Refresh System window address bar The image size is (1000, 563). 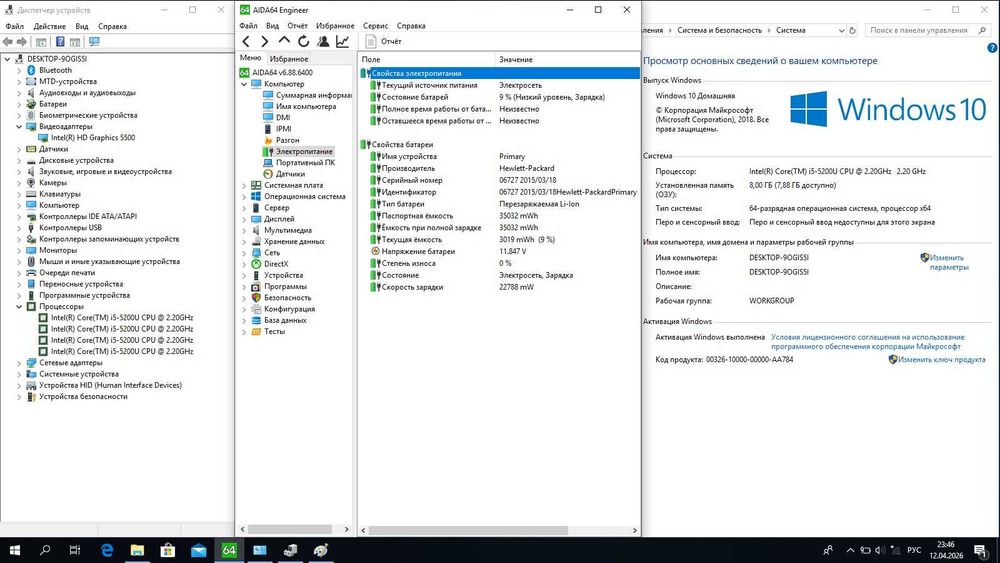pyautogui.click(x=852, y=31)
